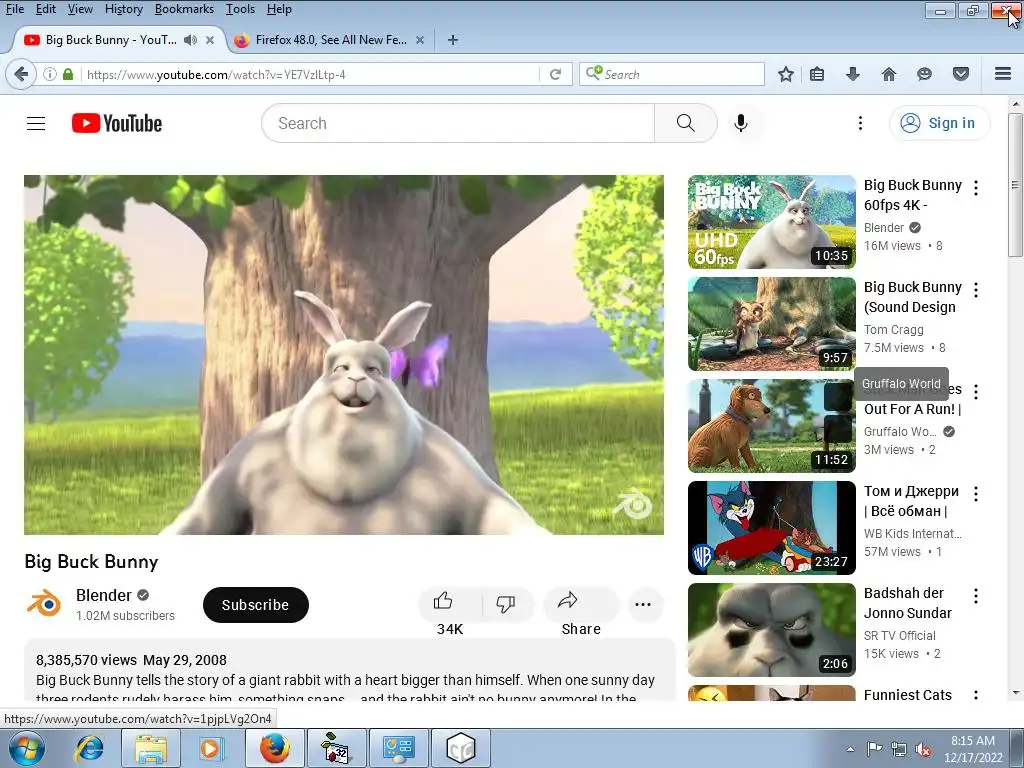Image resolution: width=1024 pixels, height=768 pixels.
Task: Open Badshah der Jonno Sundar thumbnail
Action: click(771, 630)
